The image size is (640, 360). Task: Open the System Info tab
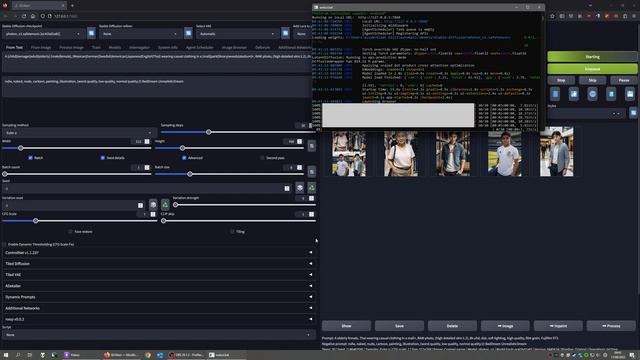pos(167,47)
